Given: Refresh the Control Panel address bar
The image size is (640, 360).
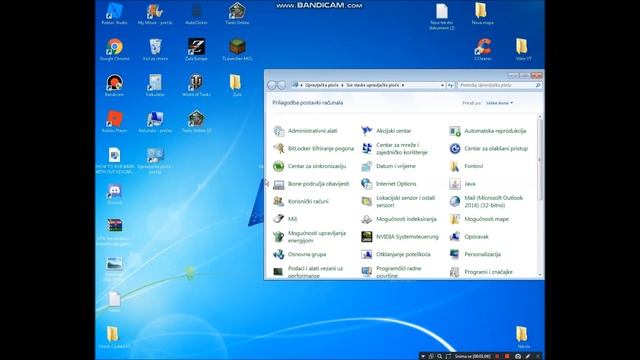Looking at the screenshot, I should (450, 85).
